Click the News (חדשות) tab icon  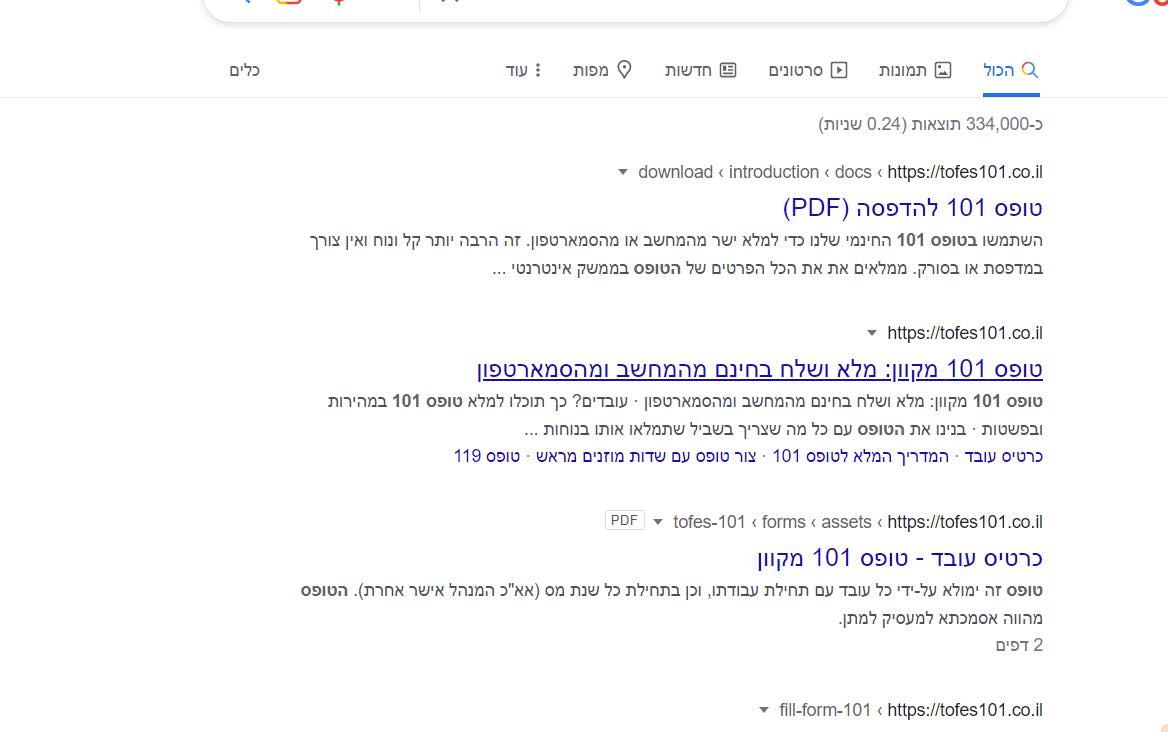(728, 70)
